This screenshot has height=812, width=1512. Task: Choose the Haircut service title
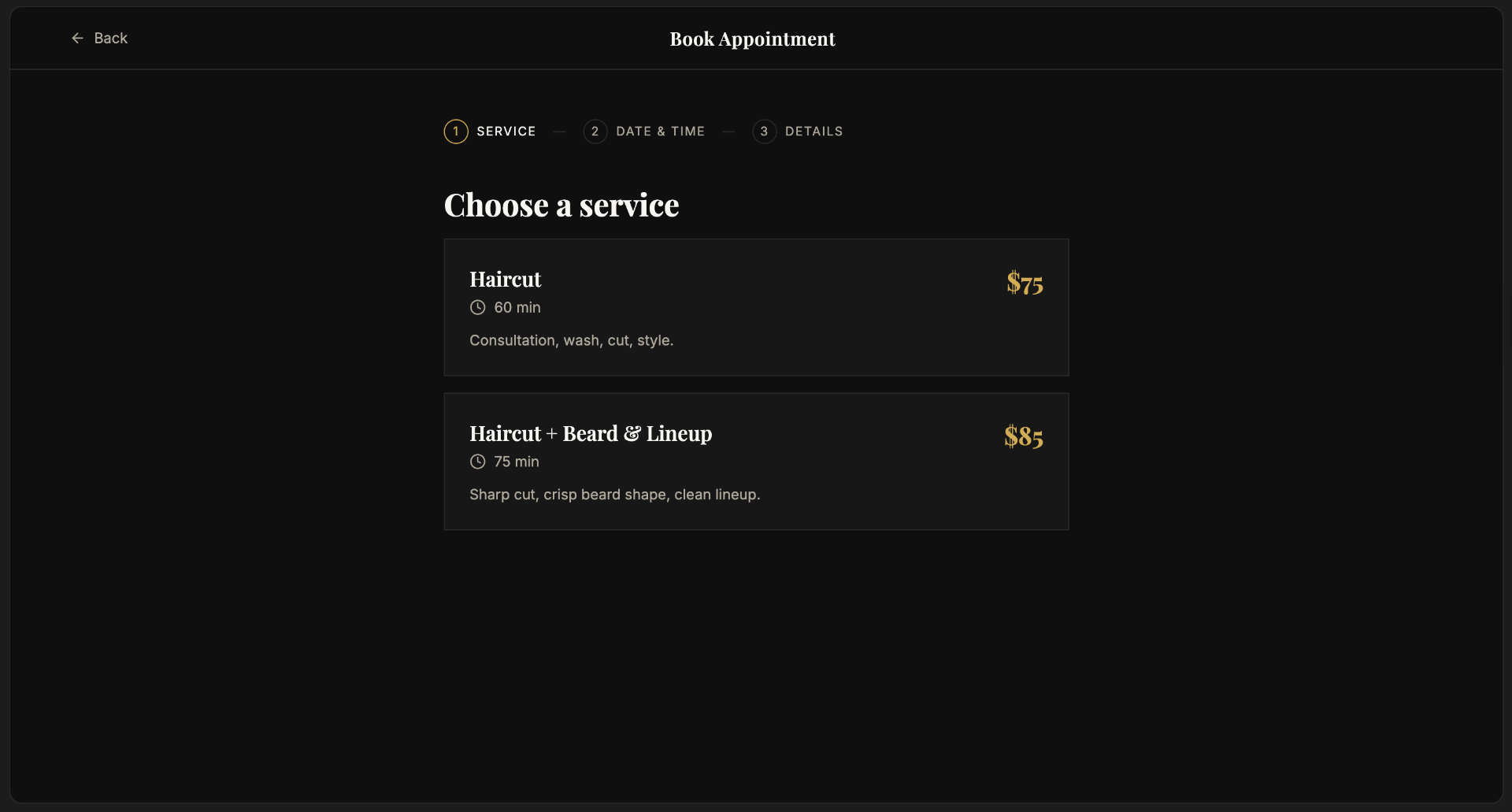point(506,280)
